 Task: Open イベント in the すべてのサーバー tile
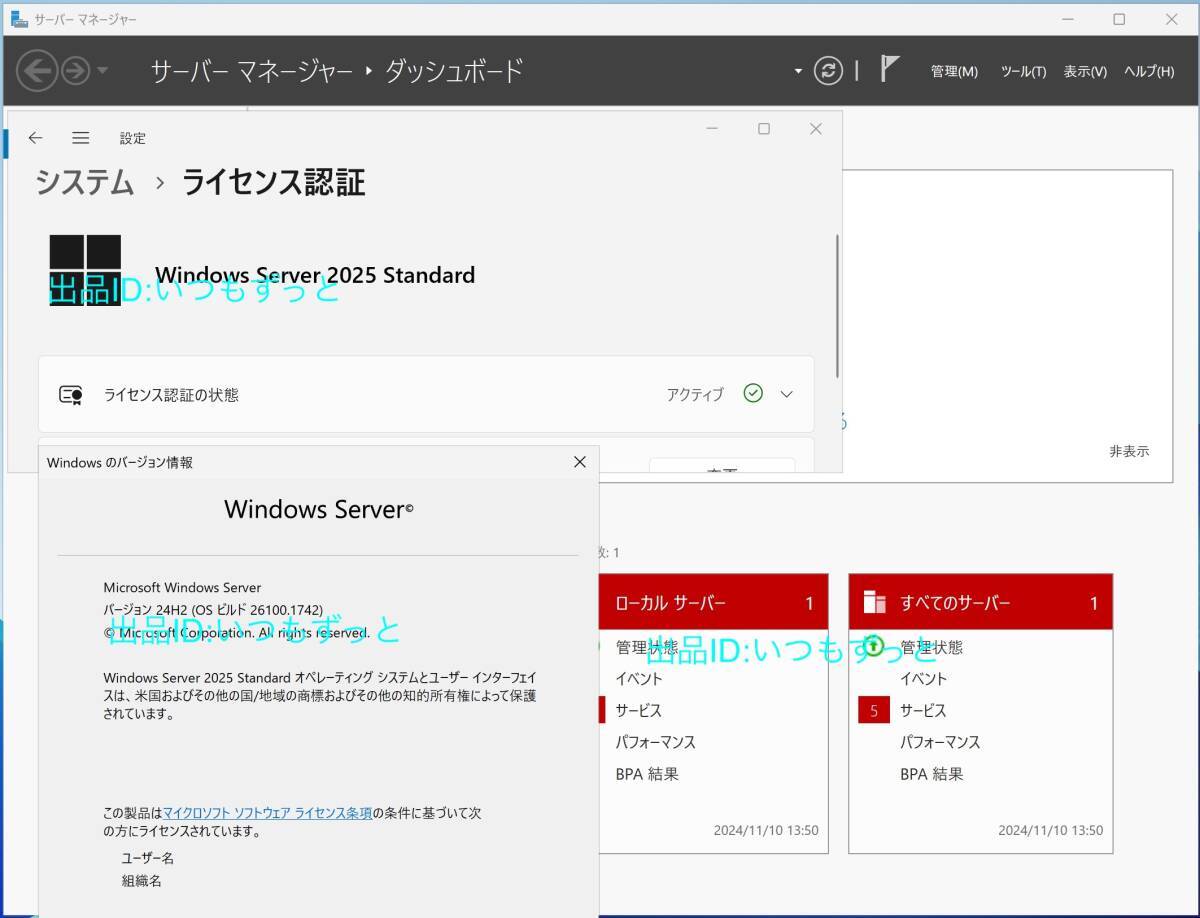tap(923, 679)
